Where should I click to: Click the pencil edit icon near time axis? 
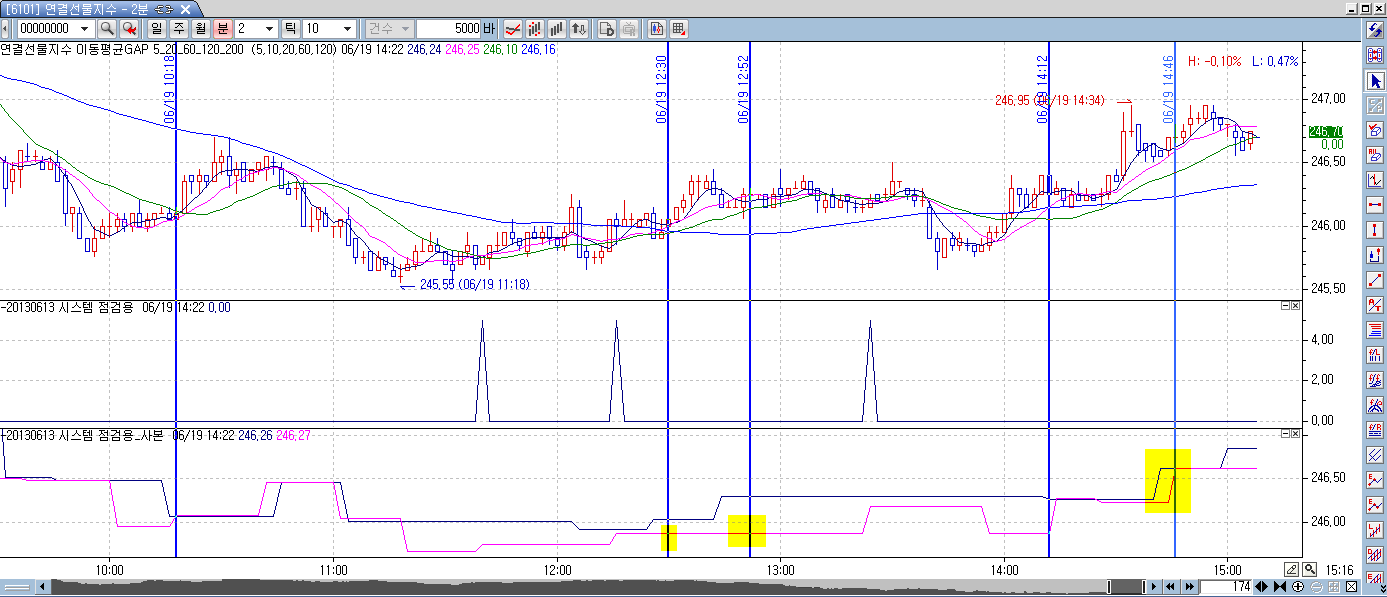point(1291,569)
